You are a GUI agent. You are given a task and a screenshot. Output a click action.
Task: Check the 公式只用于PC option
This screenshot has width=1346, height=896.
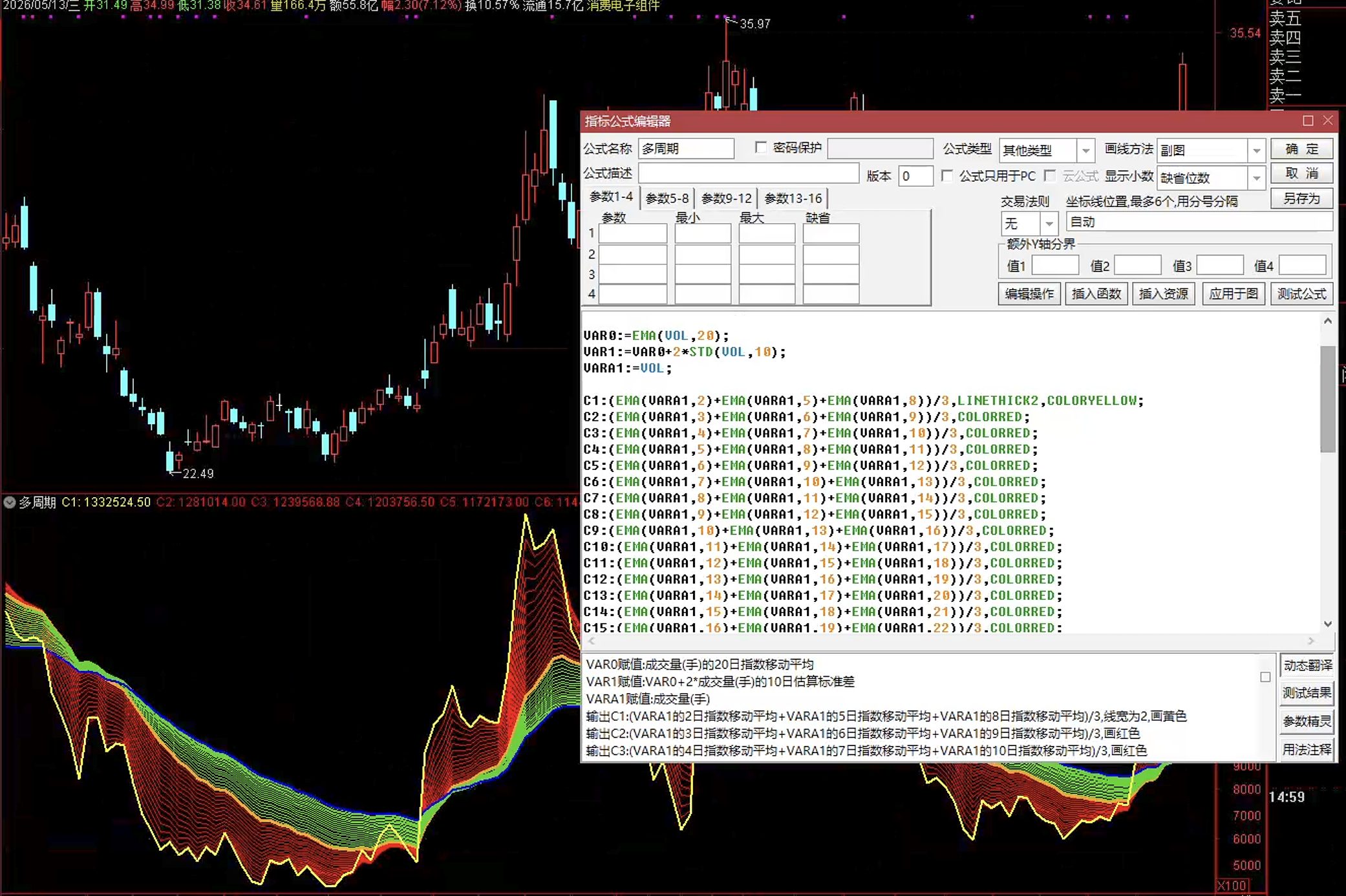coord(947,176)
